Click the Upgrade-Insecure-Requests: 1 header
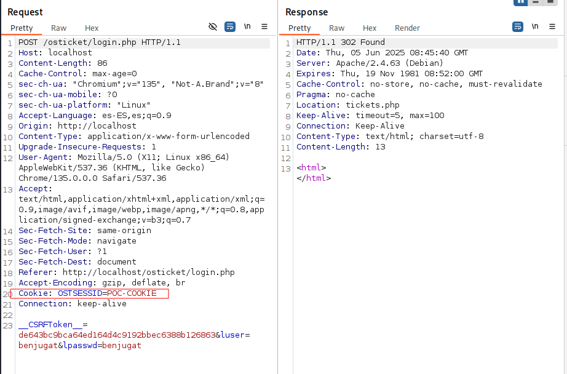Viewport: 567px width, 374px height. pos(87,147)
